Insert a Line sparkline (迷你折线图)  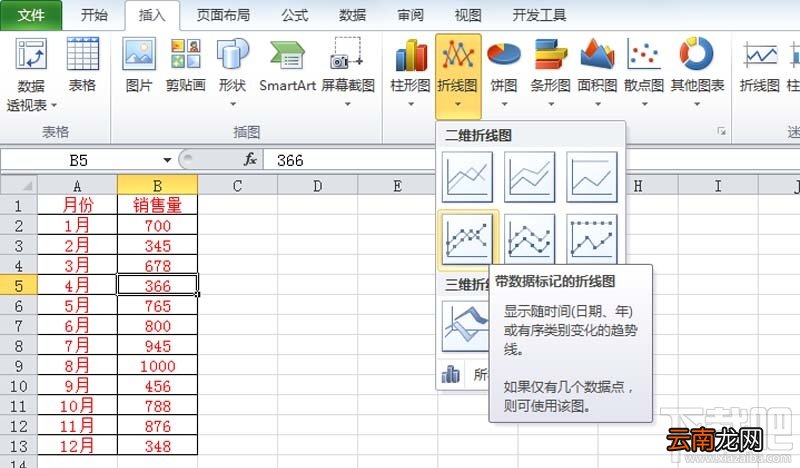point(760,65)
